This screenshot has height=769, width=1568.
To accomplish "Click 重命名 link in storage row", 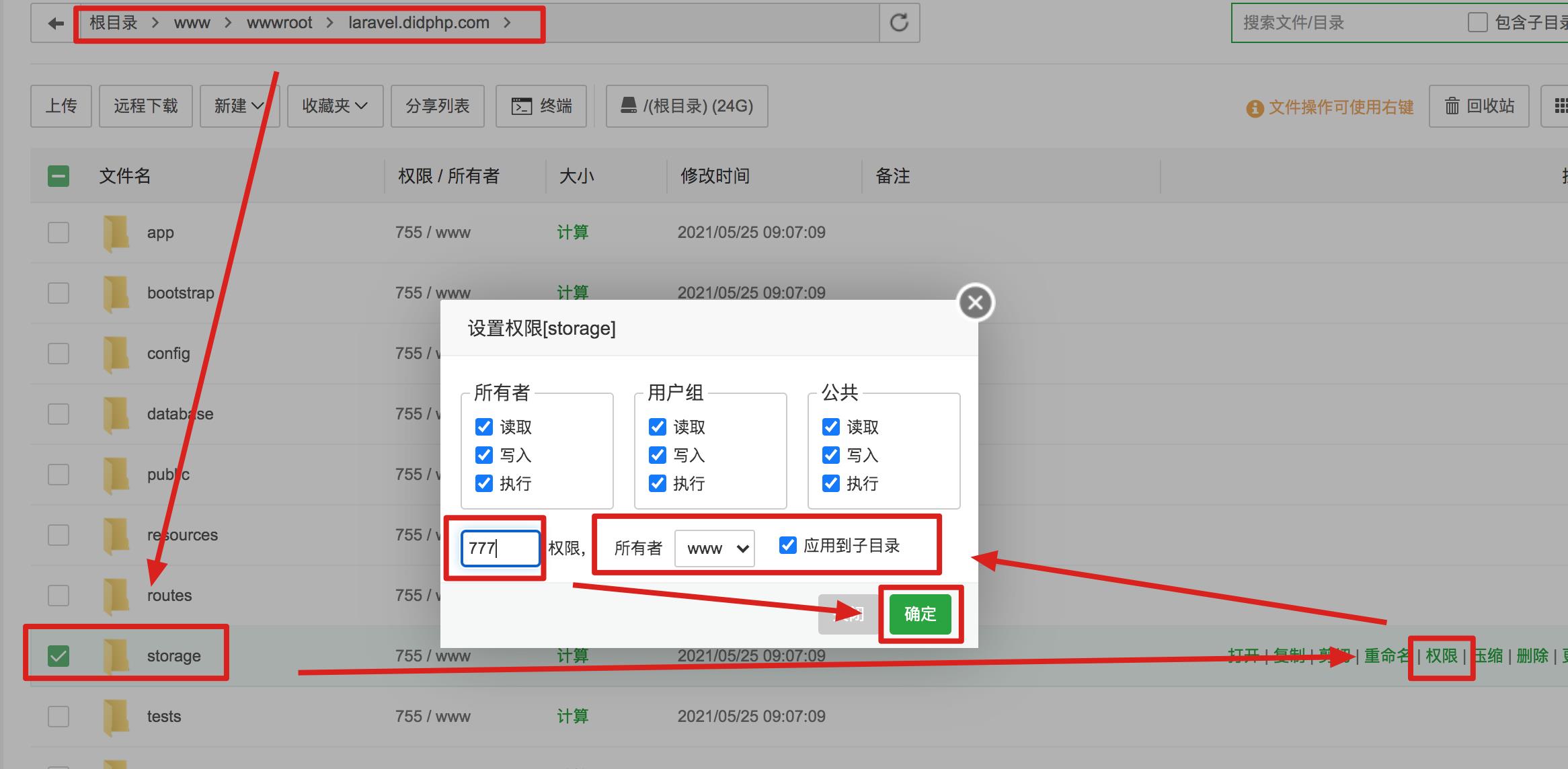I will [x=1387, y=656].
